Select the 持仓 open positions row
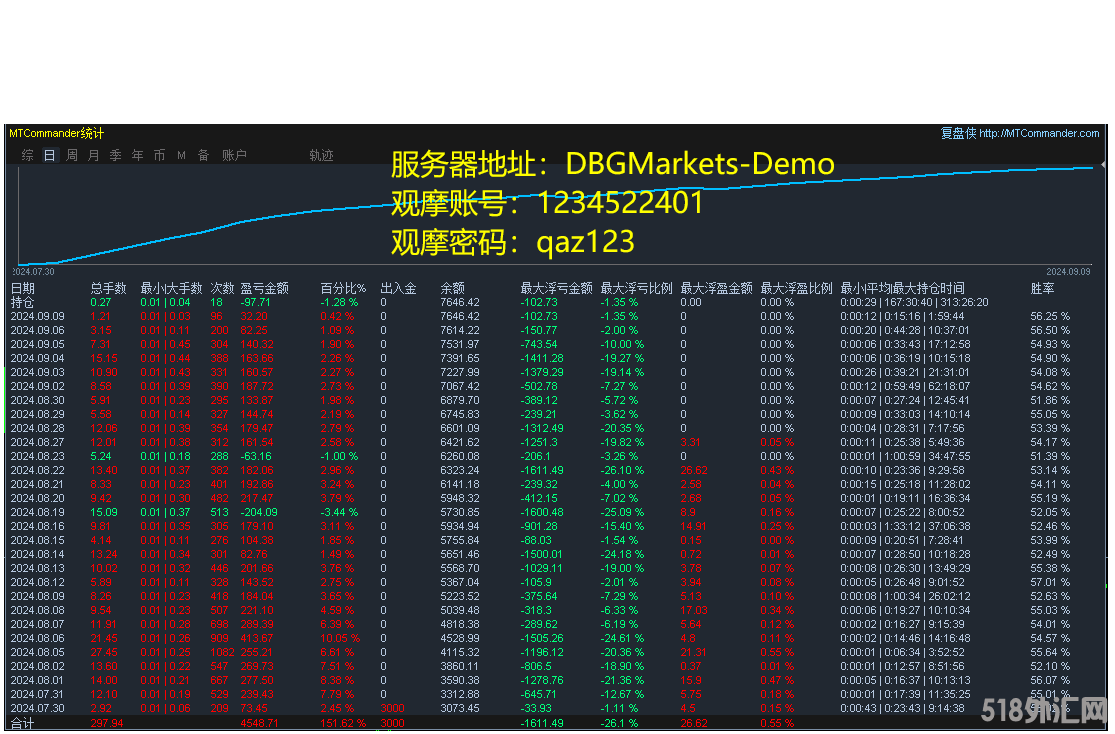 pyautogui.click(x=22, y=301)
